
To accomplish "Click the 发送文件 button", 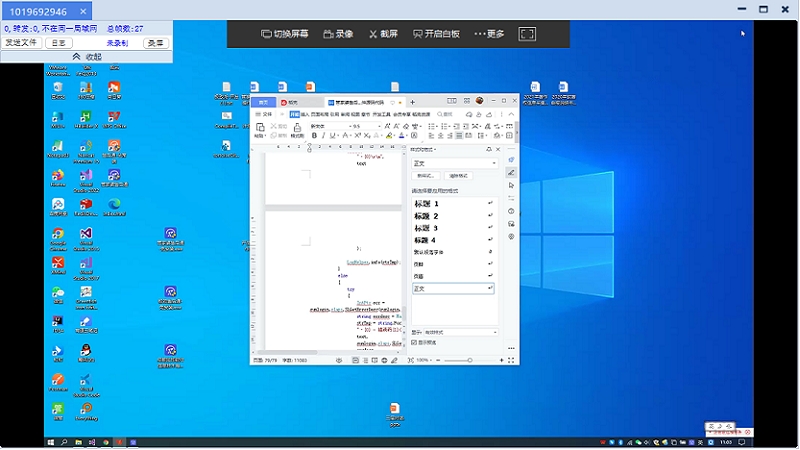I will pos(21,43).
